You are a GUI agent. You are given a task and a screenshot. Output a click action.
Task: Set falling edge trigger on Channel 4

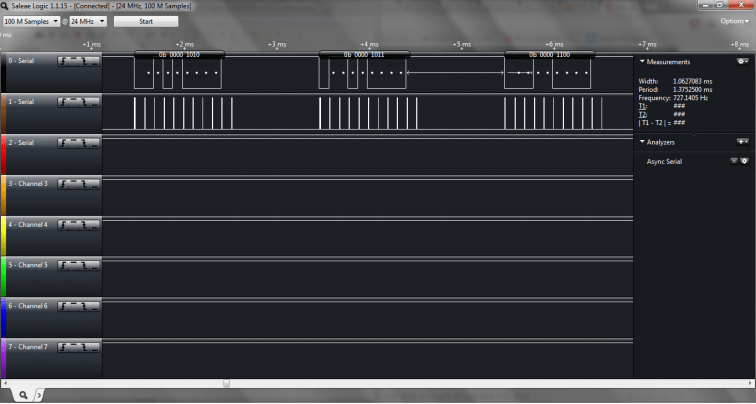click(x=84, y=225)
